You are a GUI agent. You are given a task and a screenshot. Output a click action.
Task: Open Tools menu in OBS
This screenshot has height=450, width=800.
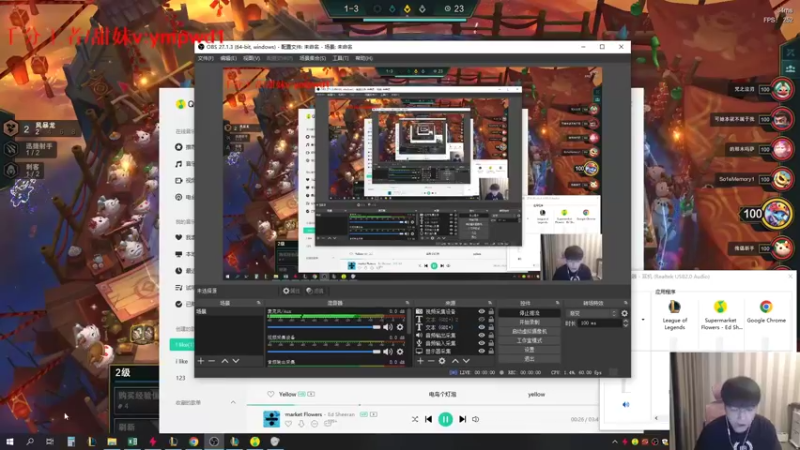(x=340, y=58)
